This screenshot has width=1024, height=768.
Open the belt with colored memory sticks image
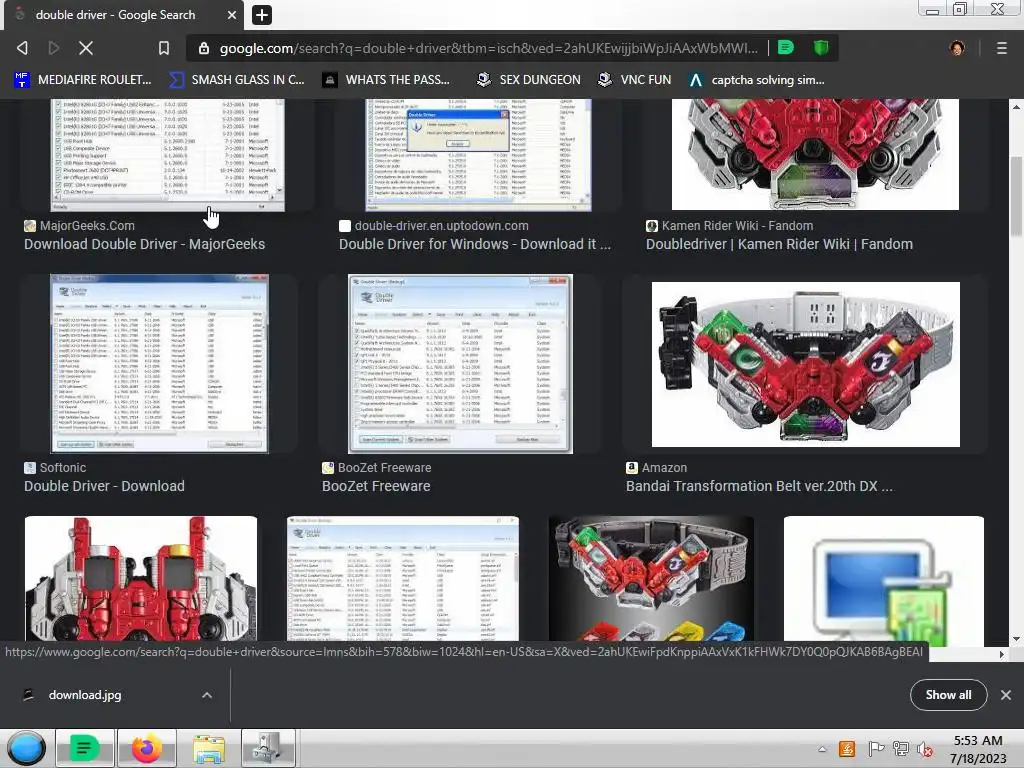point(651,579)
